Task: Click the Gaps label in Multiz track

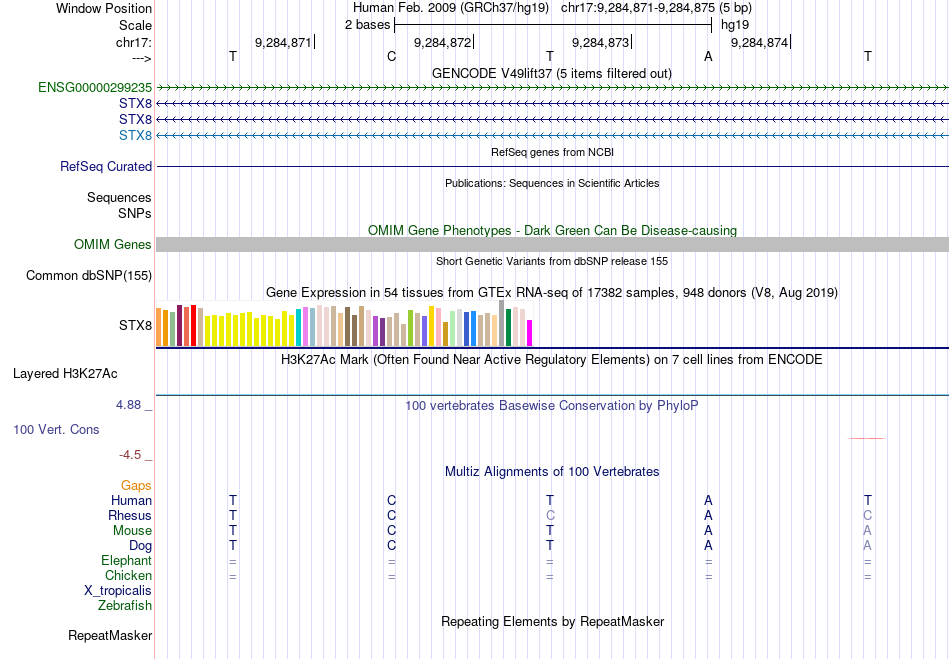Action: click(x=136, y=485)
